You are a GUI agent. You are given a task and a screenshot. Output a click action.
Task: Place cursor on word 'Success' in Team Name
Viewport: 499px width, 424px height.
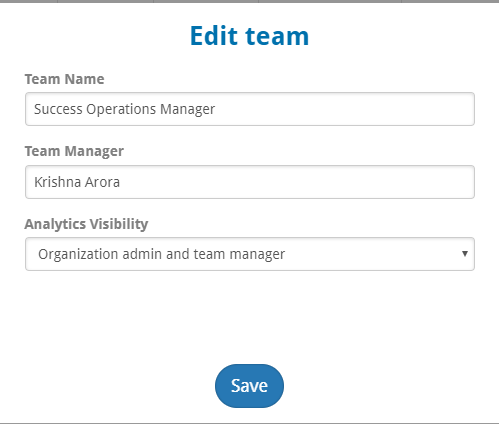pyautogui.click(x=58, y=109)
